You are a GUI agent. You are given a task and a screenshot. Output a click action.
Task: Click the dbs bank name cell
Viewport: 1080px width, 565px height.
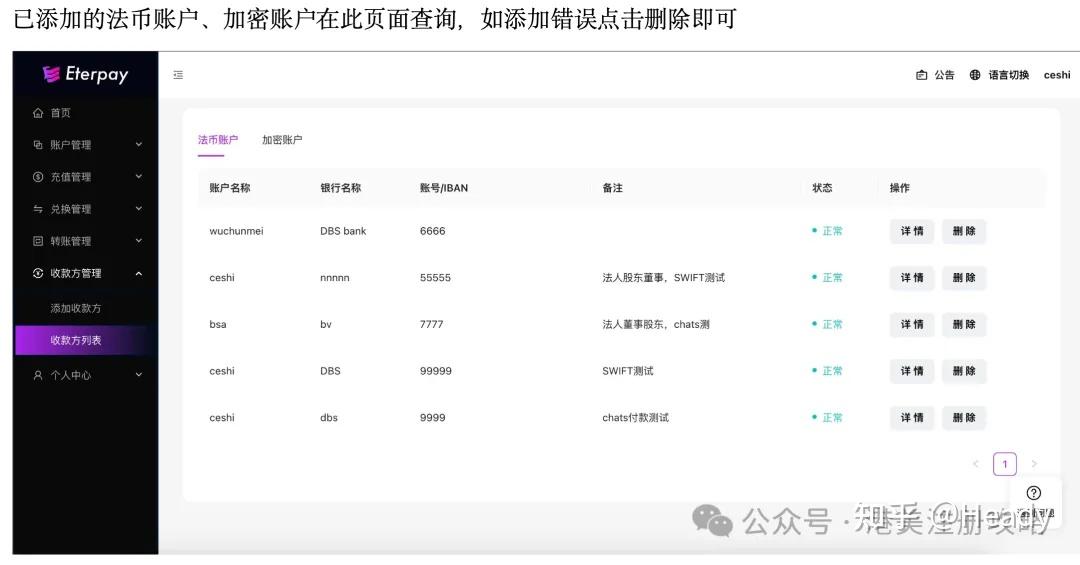pos(329,418)
